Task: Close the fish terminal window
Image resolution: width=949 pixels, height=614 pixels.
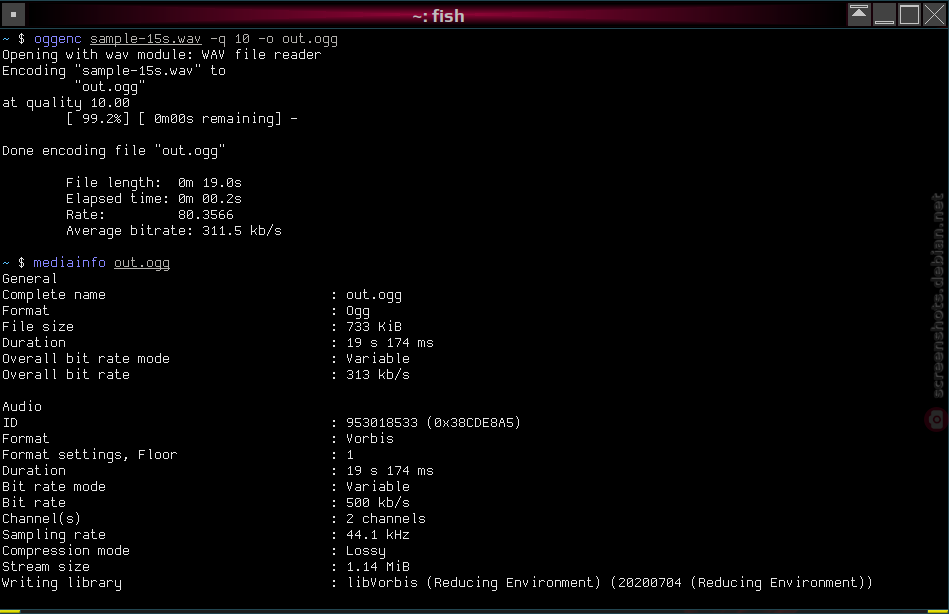Action: click(934, 15)
